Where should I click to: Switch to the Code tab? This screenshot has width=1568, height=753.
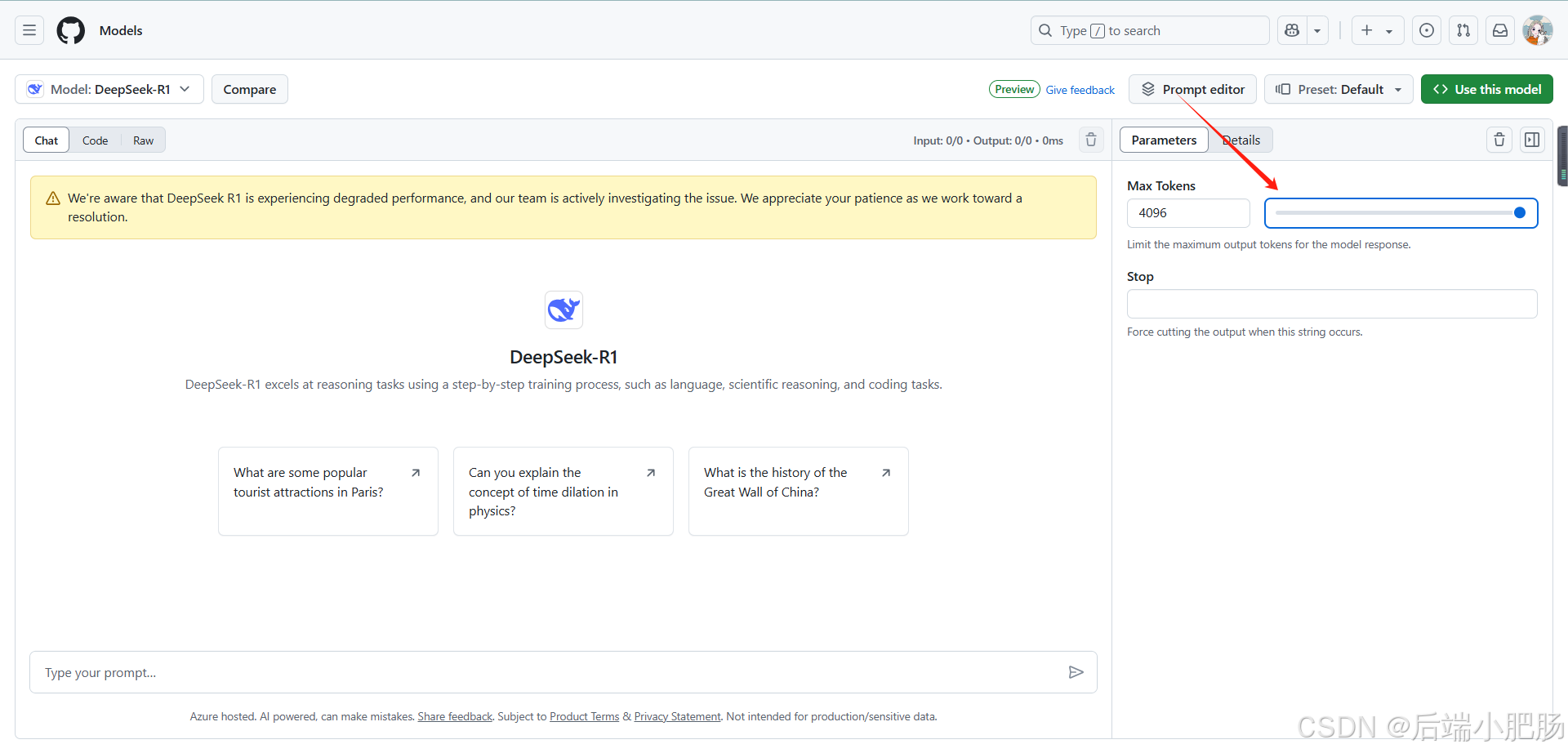(95, 140)
